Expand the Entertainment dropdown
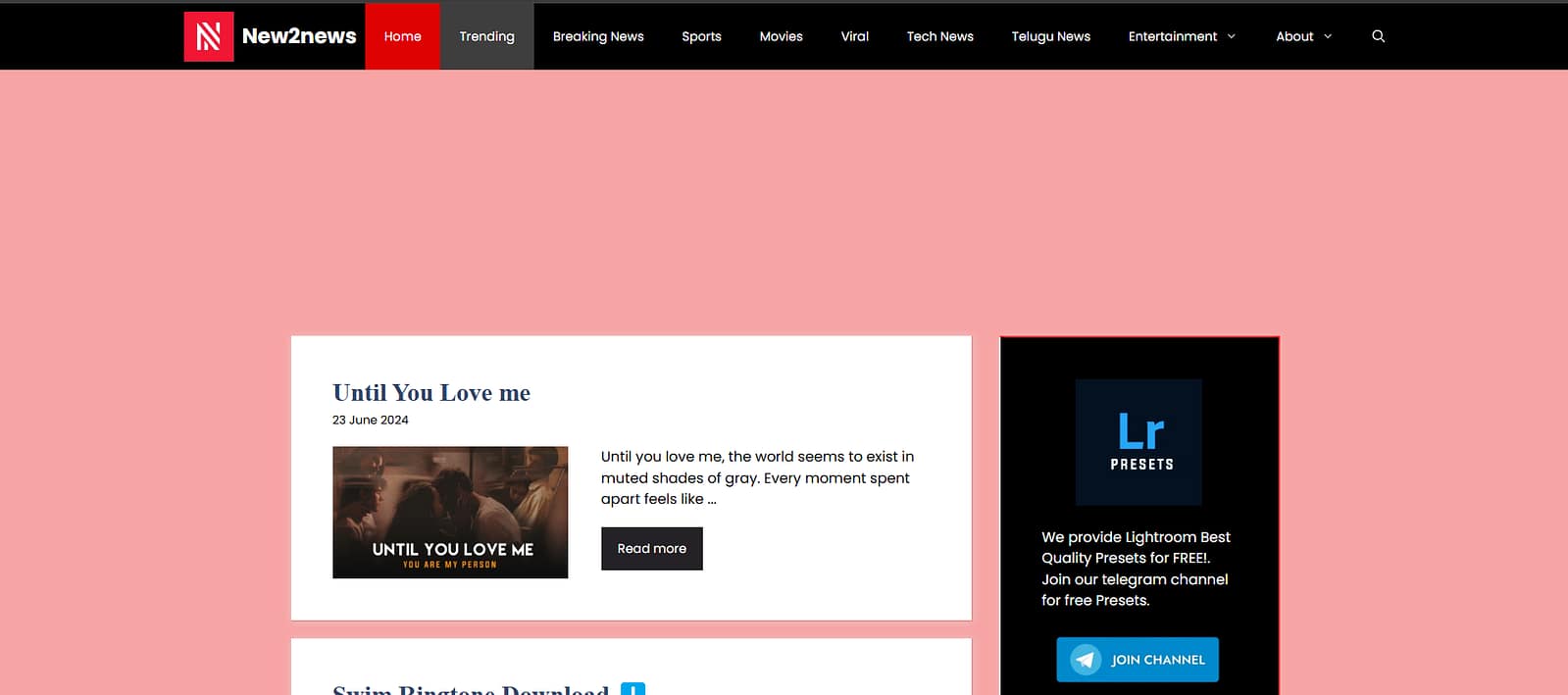This screenshot has width=1568, height=695. (x=1182, y=36)
